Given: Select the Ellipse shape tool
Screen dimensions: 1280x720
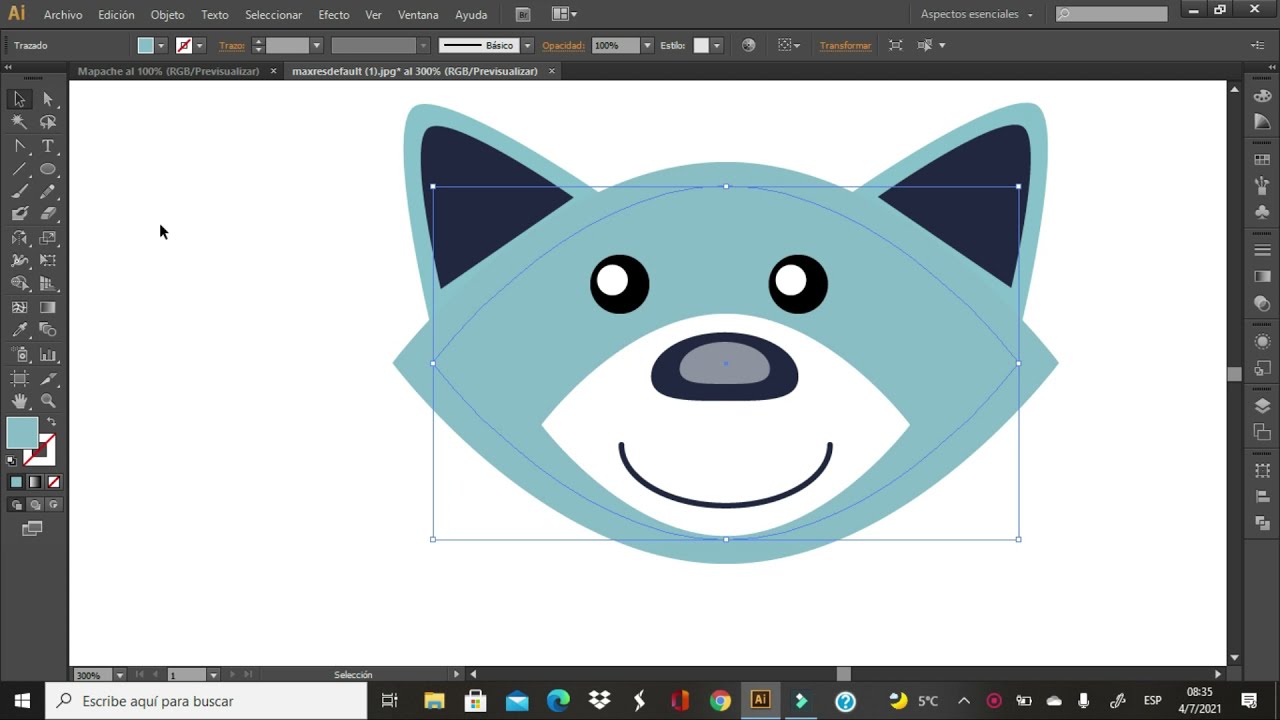Looking at the screenshot, I should [47, 169].
